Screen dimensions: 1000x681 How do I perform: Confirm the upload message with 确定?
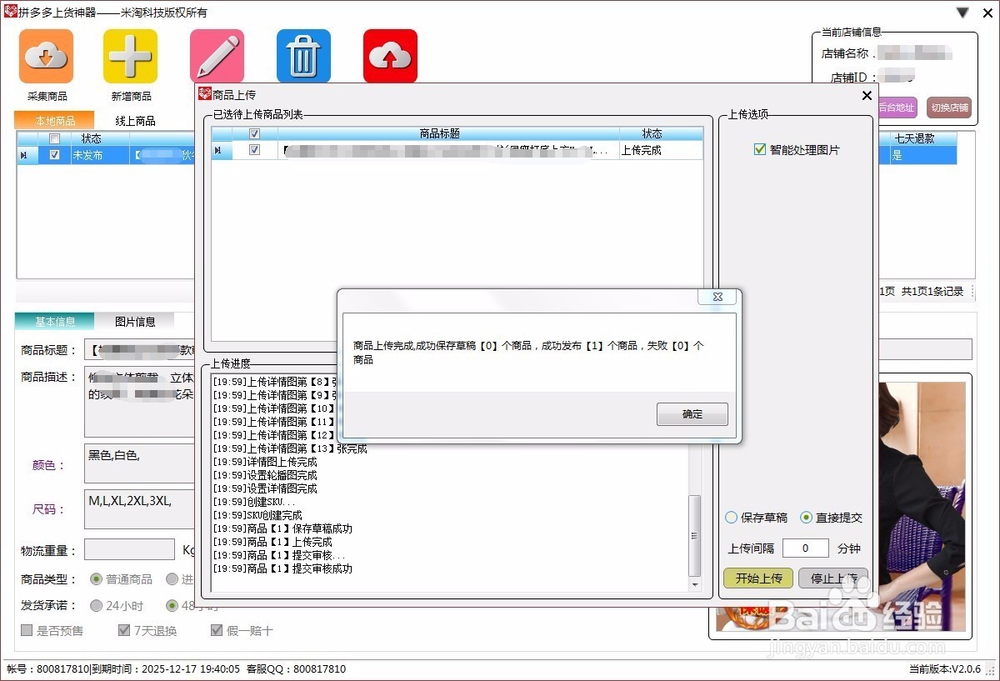pos(692,414)
